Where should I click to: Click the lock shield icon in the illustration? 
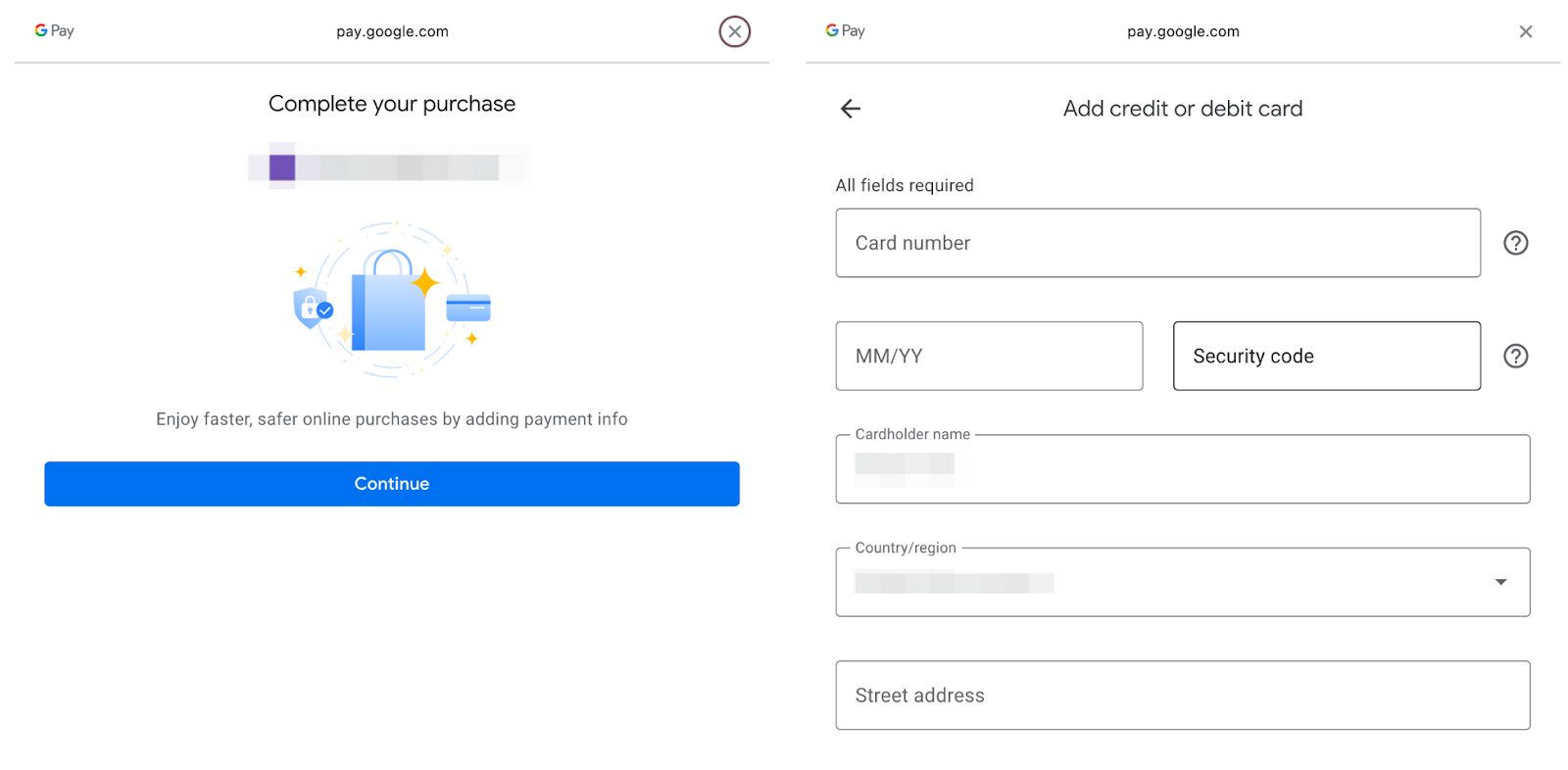click(x=310, y=309)
